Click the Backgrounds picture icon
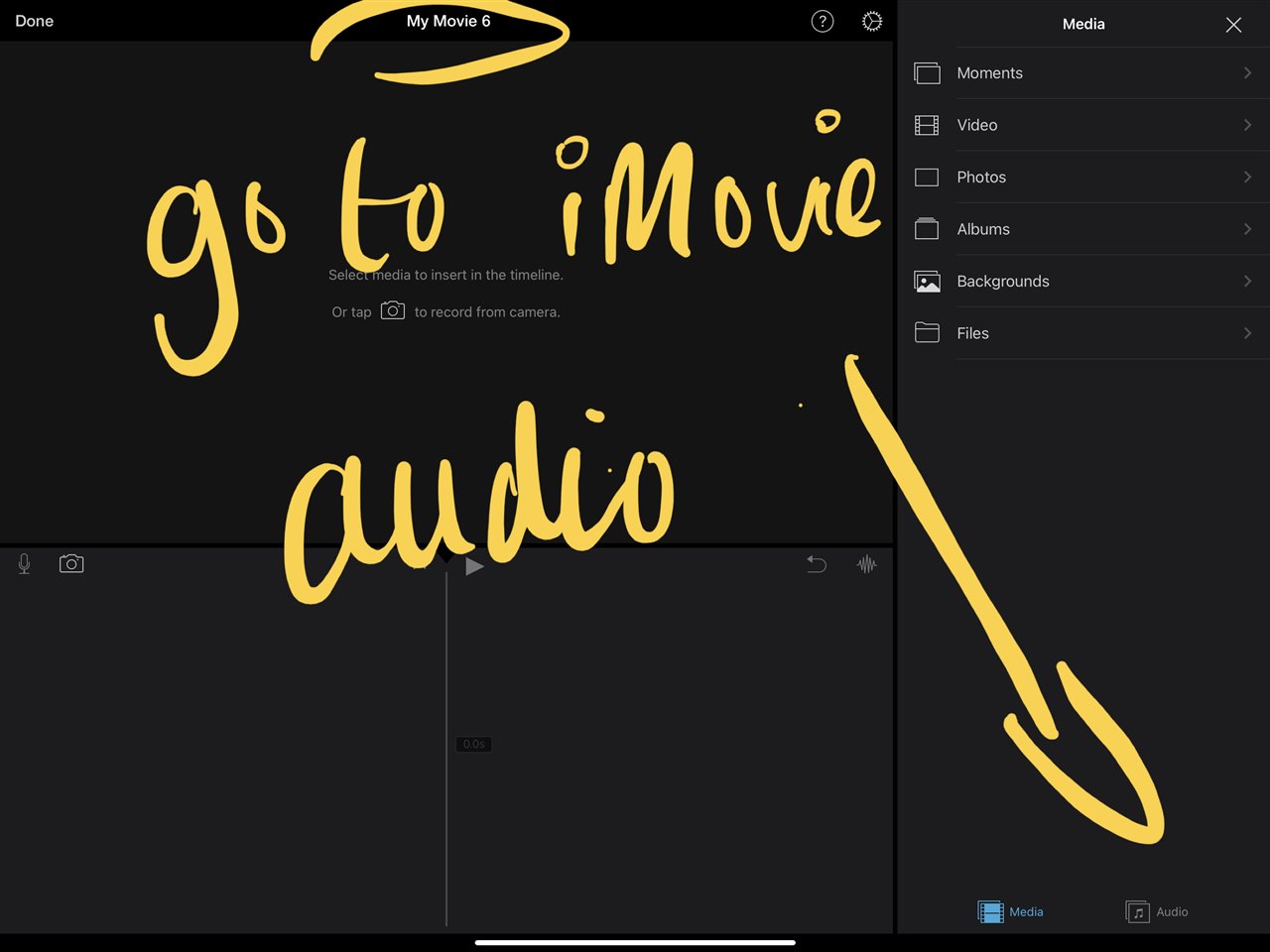The height and width of the screenshot is (952, 1270). [927, 282]
